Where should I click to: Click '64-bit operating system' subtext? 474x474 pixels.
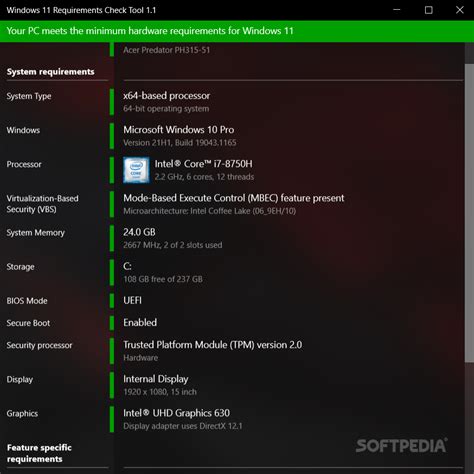(166, 109)
